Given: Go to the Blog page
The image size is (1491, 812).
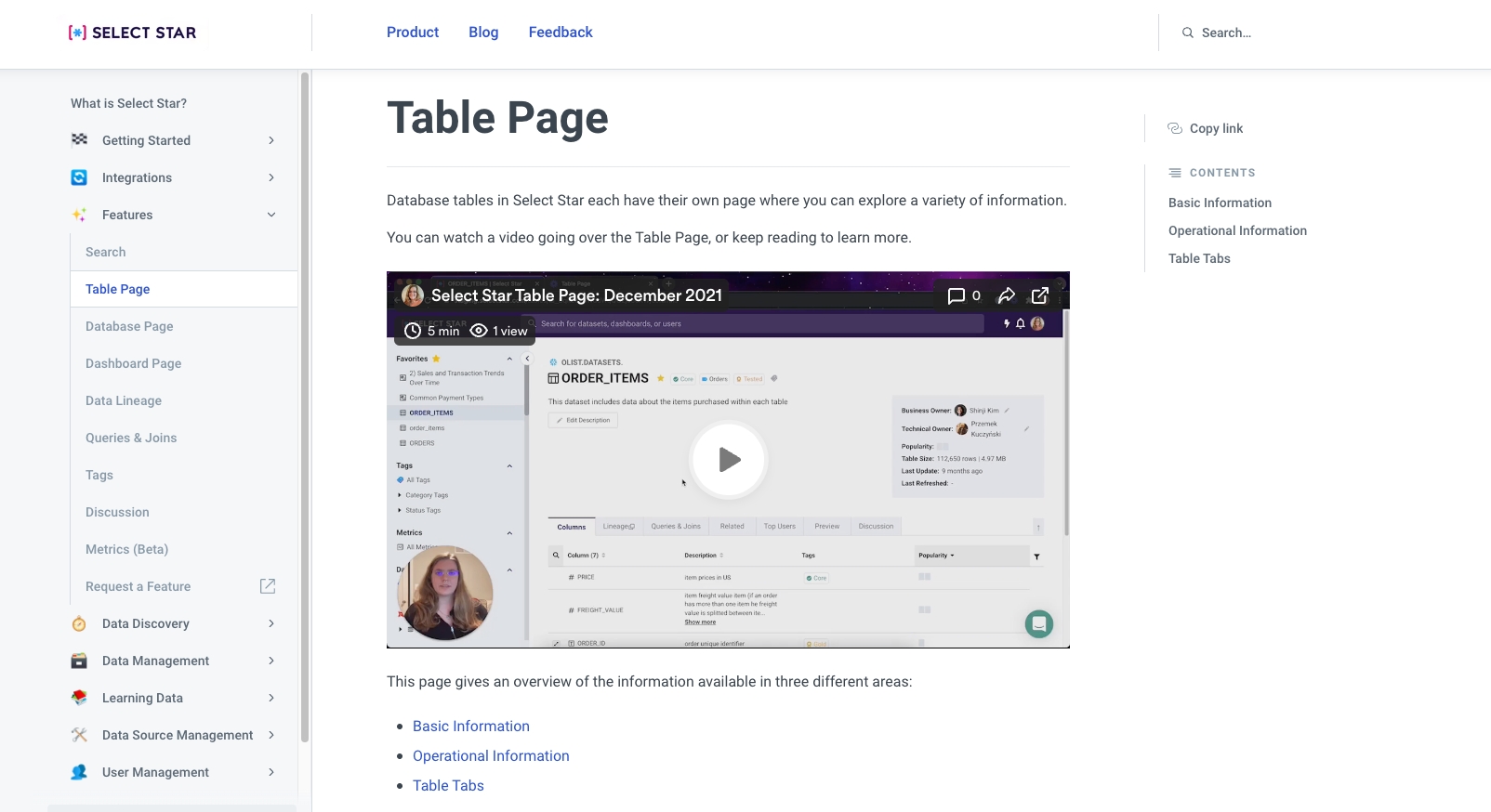Looking at the screenshot, I should click(483, 33).
